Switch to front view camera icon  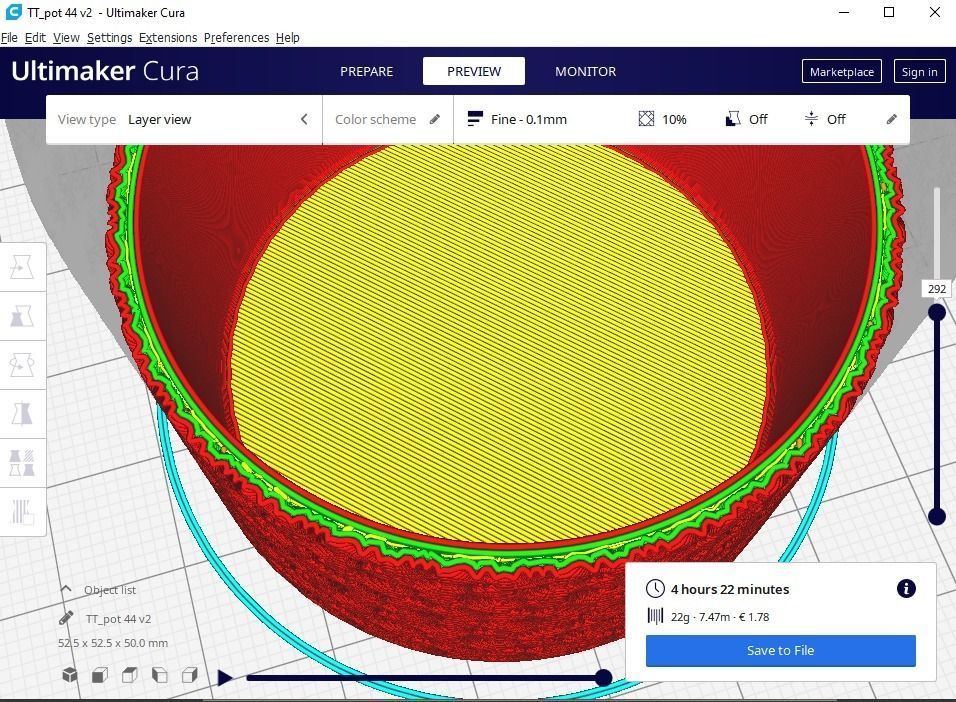pos(100,675)
